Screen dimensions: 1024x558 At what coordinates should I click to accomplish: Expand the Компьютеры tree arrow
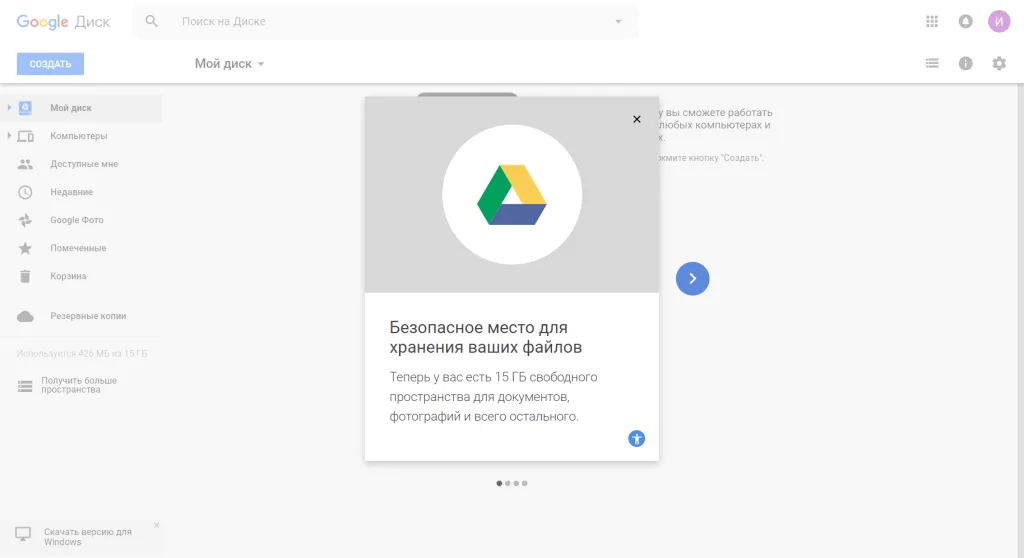[9, 135]
